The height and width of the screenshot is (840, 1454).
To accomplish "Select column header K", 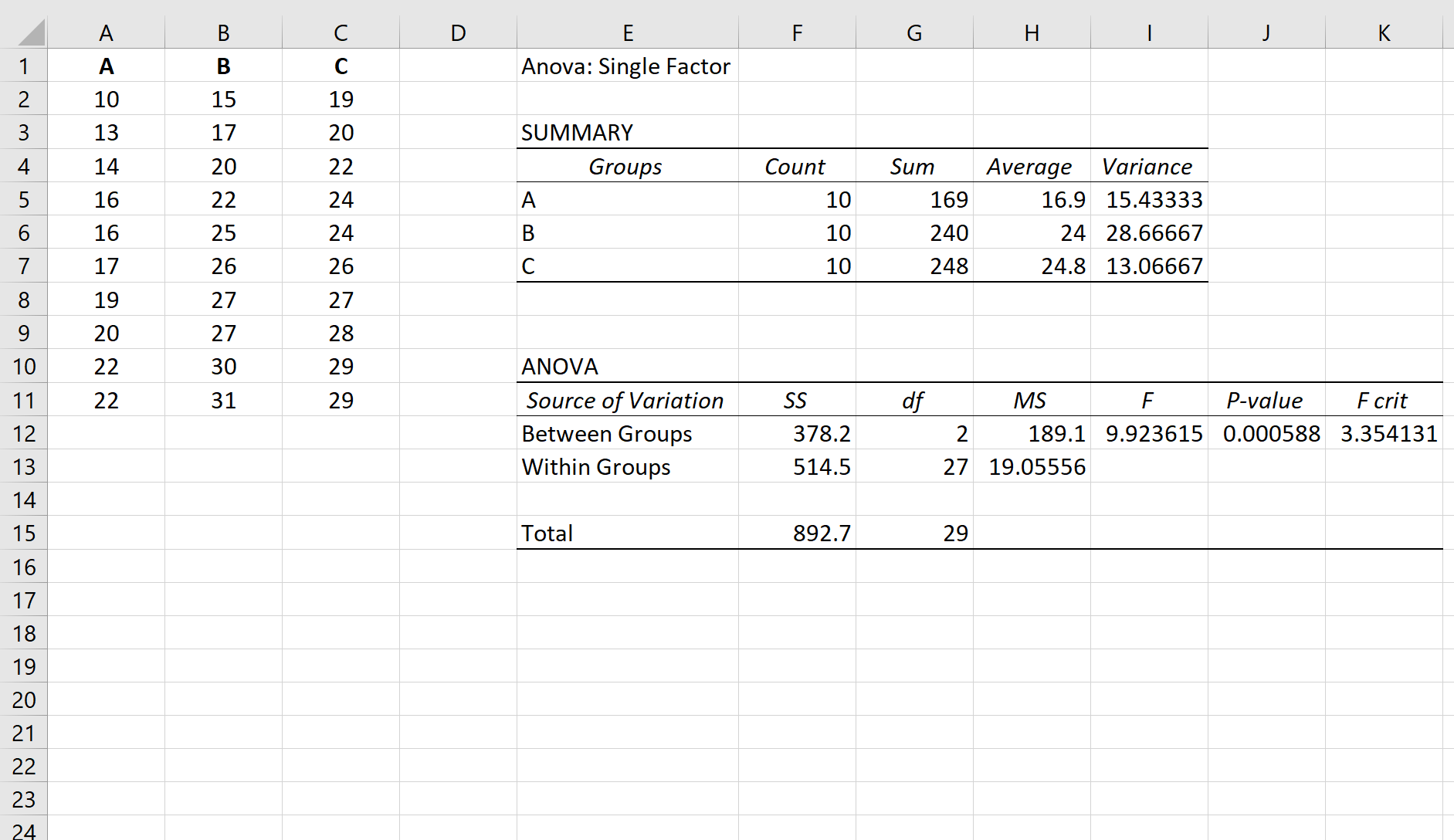I will point(1384,32).
